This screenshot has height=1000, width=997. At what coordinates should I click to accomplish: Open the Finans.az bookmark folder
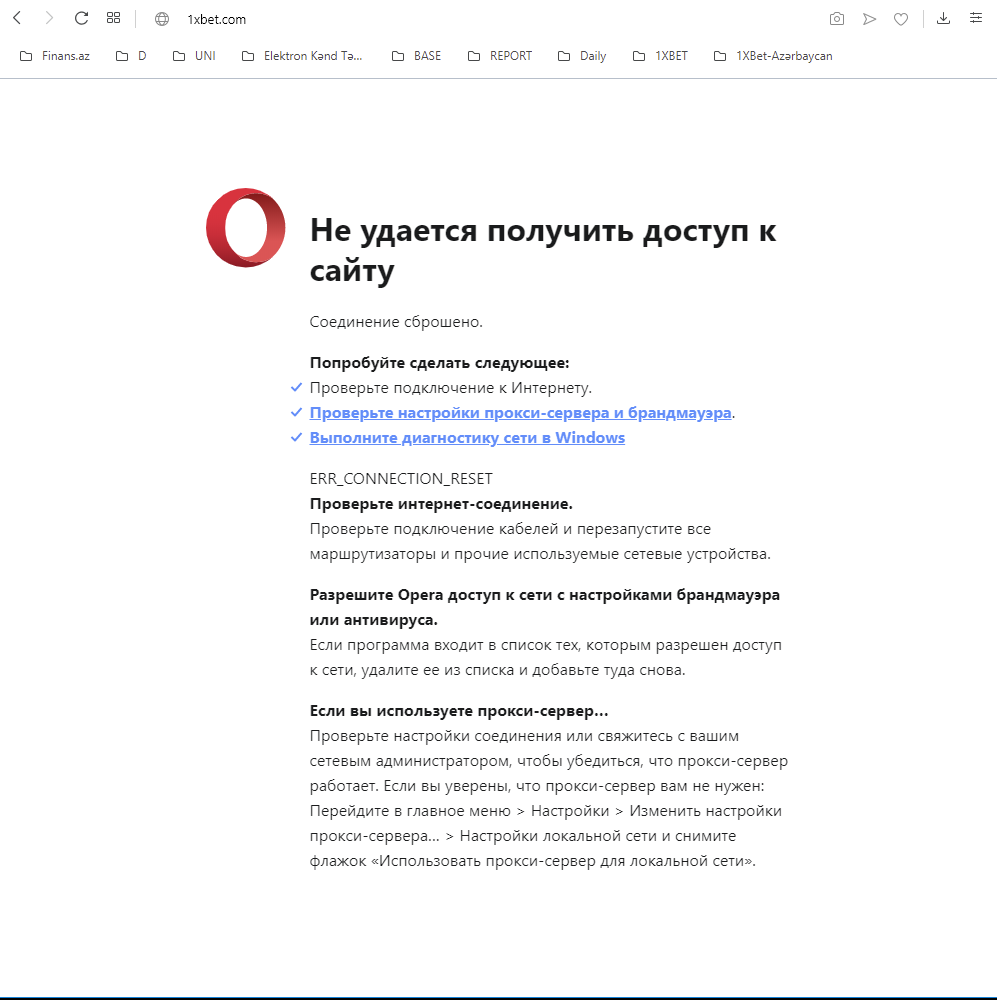tap(55, 56)
